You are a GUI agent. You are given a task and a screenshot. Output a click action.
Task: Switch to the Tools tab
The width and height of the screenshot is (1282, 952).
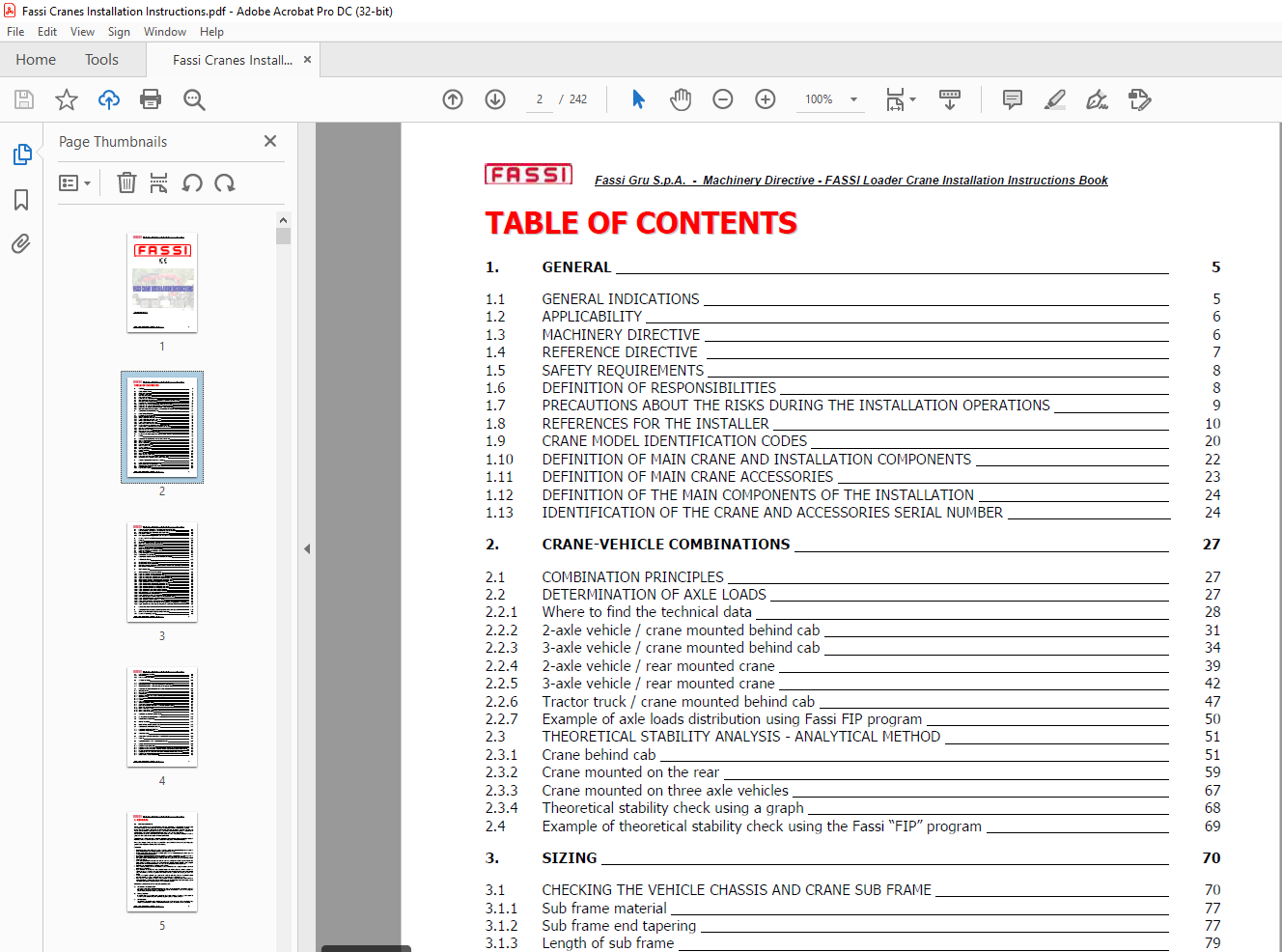101,60
